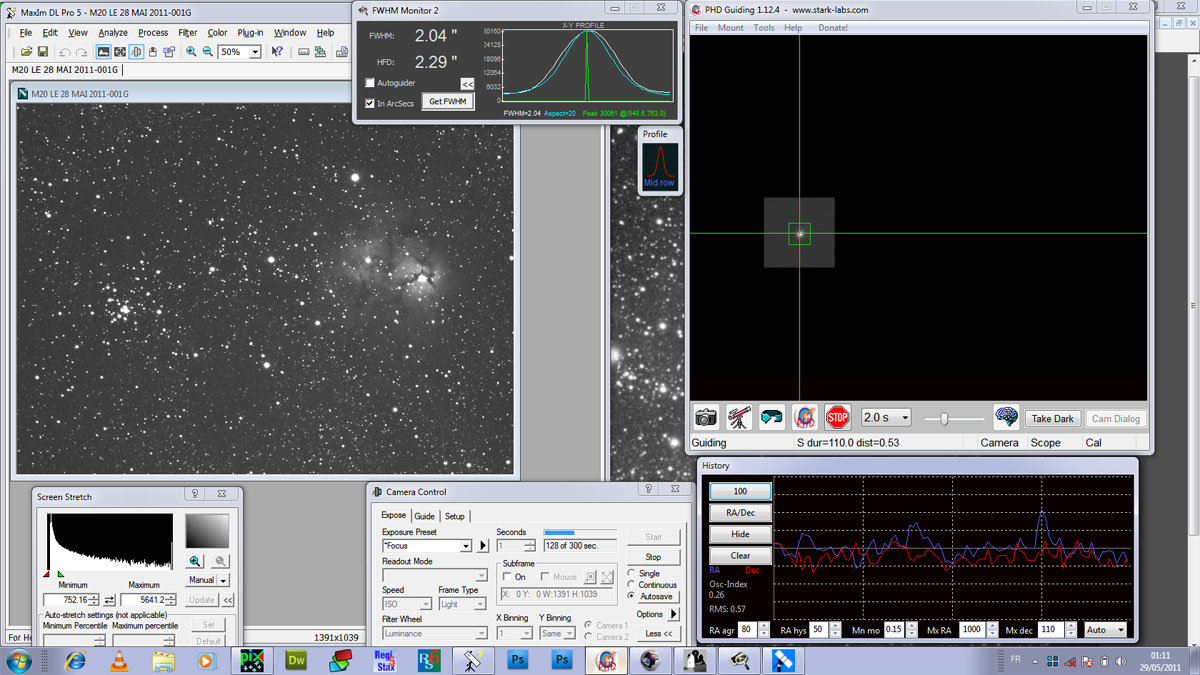This screenshot has height=675, width=1200.
Task: Expand the 50% zoom level dropdown
Action: [255, 52]
